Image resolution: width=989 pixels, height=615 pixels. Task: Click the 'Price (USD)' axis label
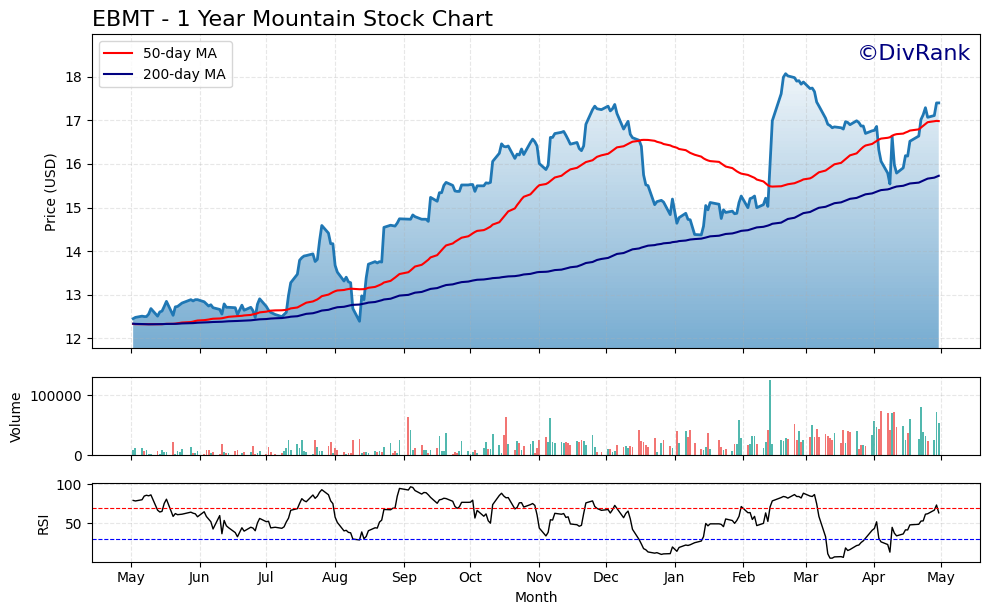[x=50, y=192]
